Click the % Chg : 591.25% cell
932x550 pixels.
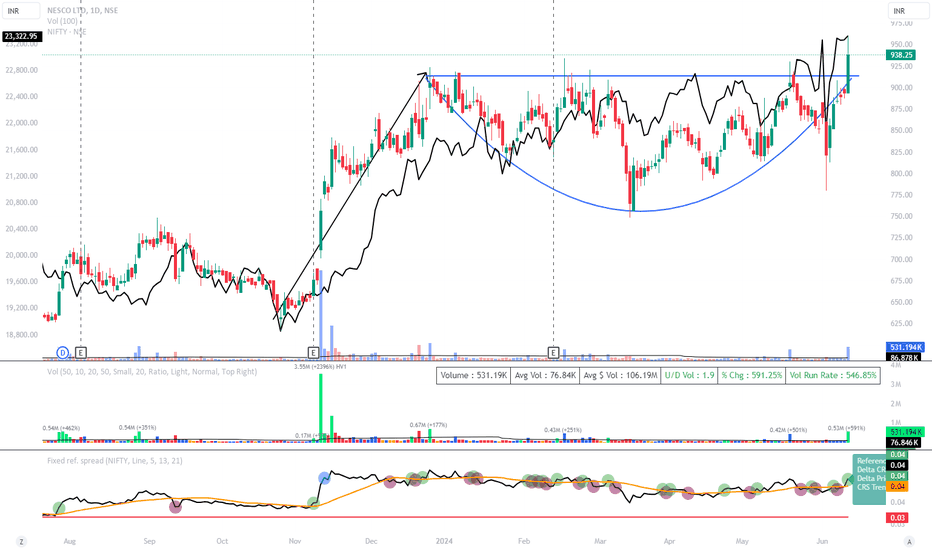[751, 376]
